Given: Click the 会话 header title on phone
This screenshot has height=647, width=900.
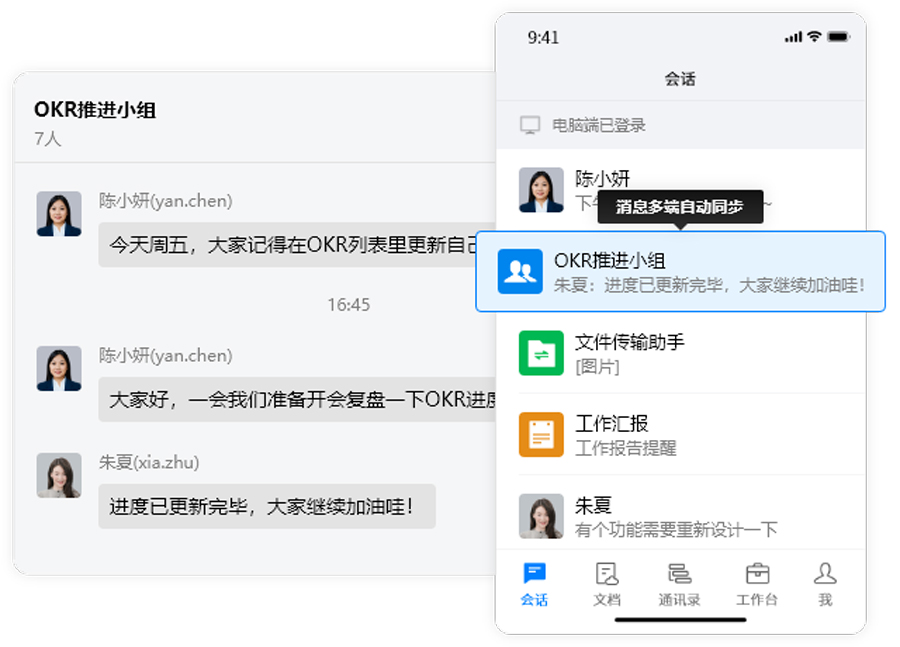Looking at the screenshot, I should (x=680, y=79).
